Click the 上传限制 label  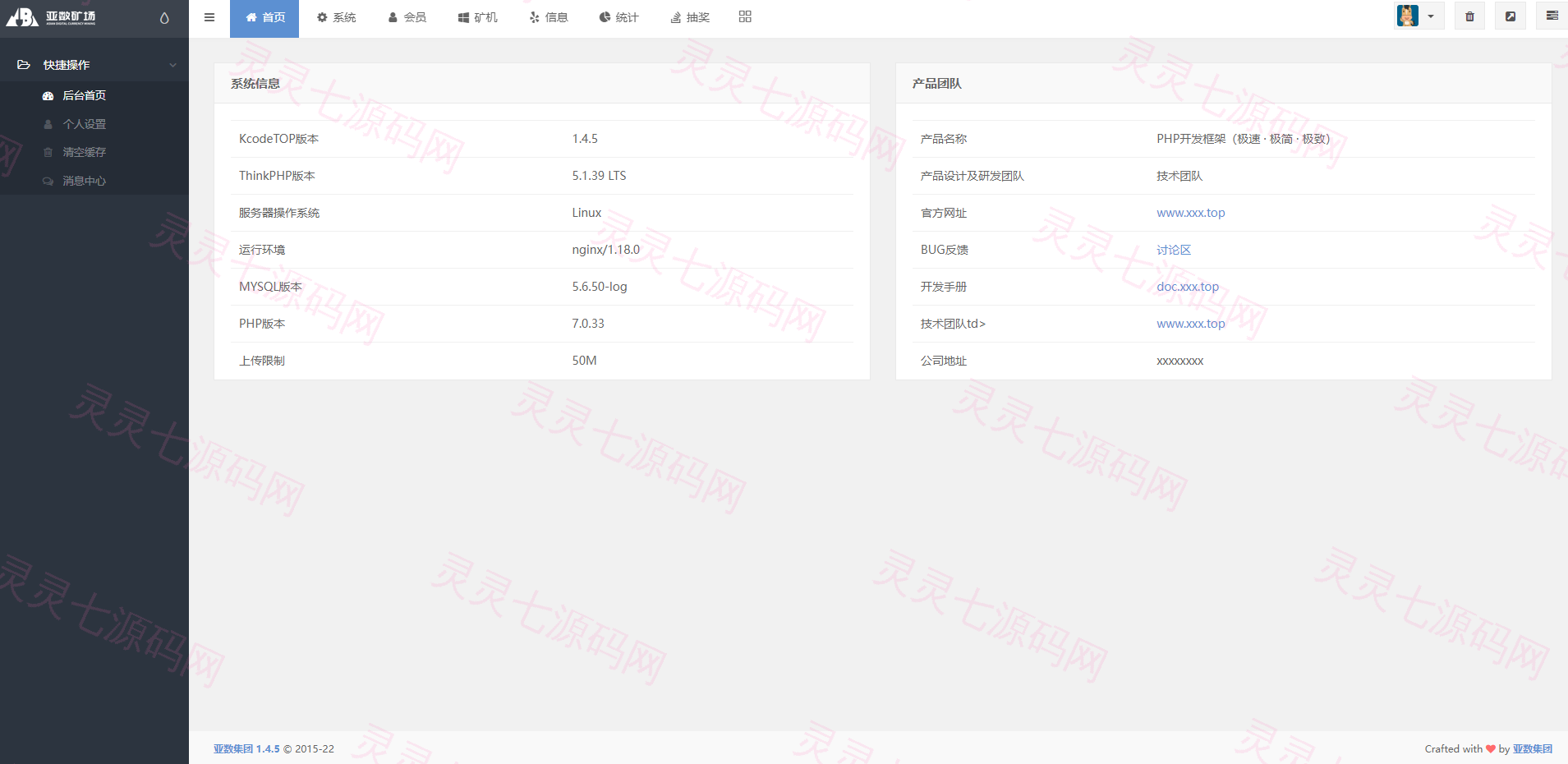coord(262,361)
